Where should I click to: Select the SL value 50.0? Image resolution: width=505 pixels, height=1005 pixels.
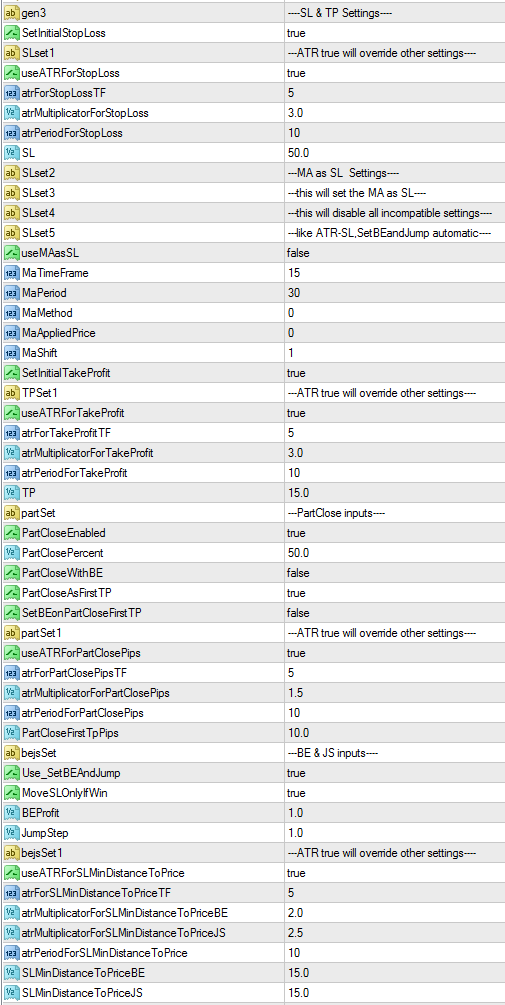pyautogui.click(x=298, y=153)
